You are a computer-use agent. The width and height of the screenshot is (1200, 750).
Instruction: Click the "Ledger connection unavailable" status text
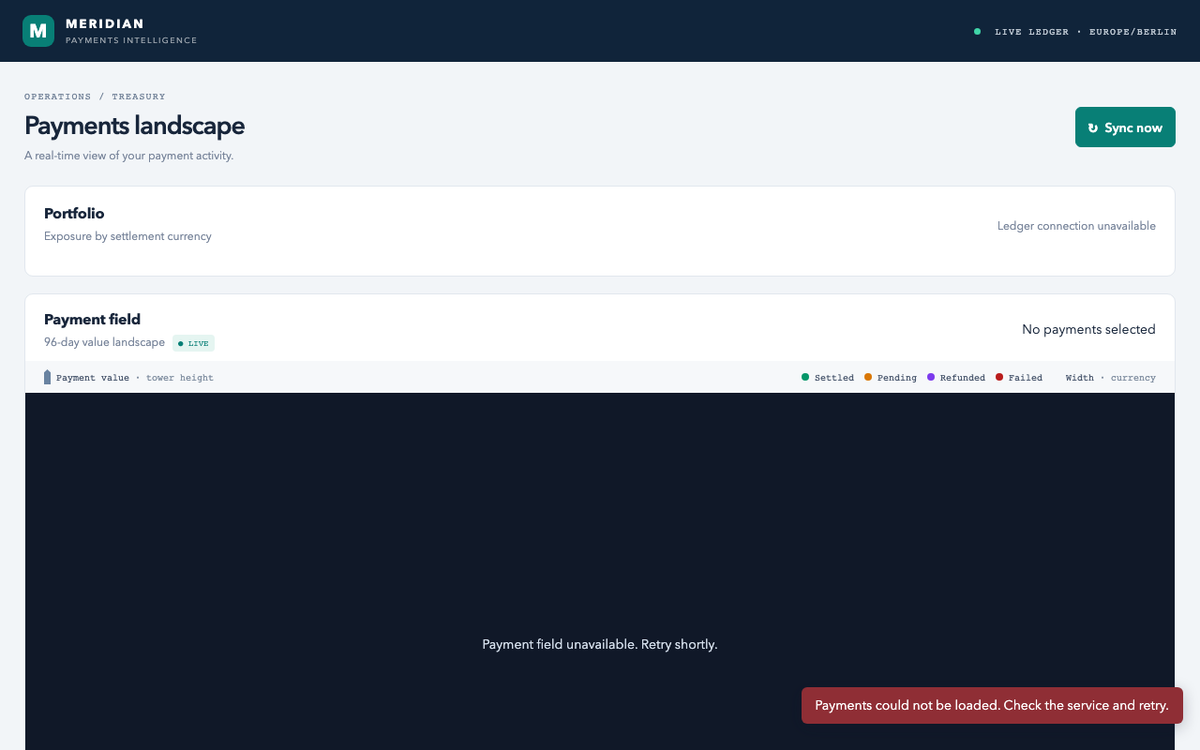coord(1076,226)
